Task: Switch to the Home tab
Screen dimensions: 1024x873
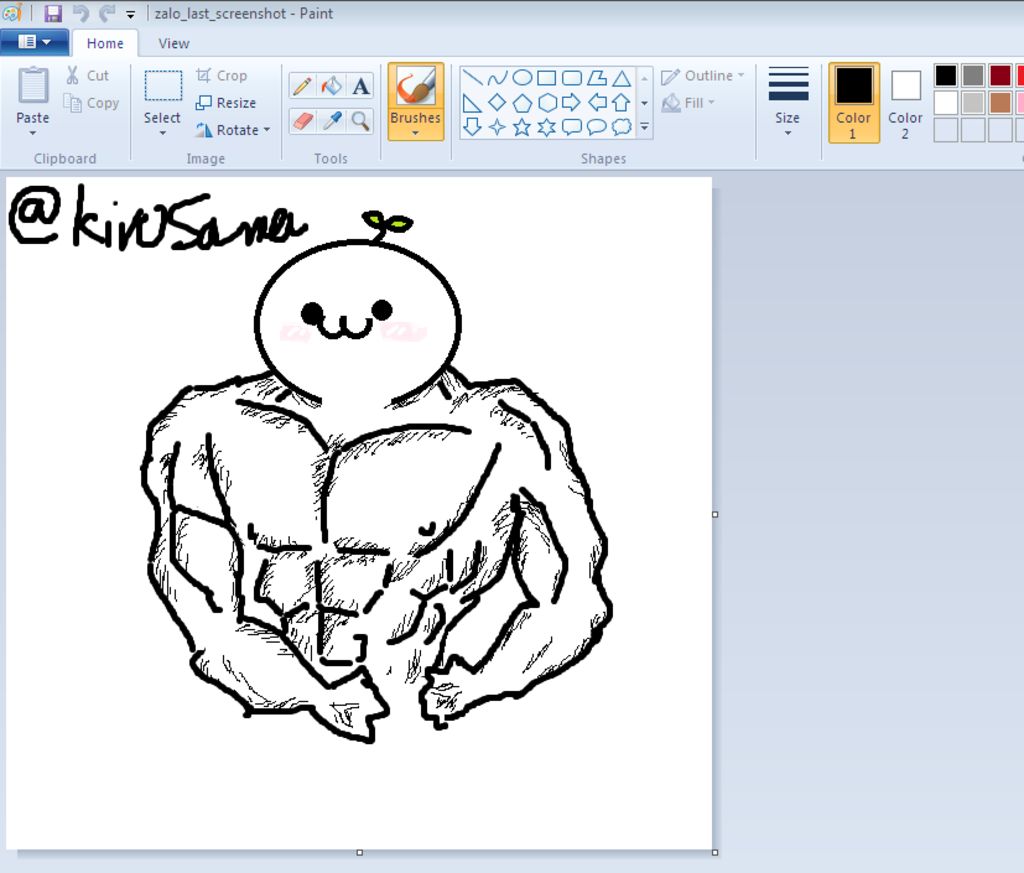Action: click(x=105, y=43)
